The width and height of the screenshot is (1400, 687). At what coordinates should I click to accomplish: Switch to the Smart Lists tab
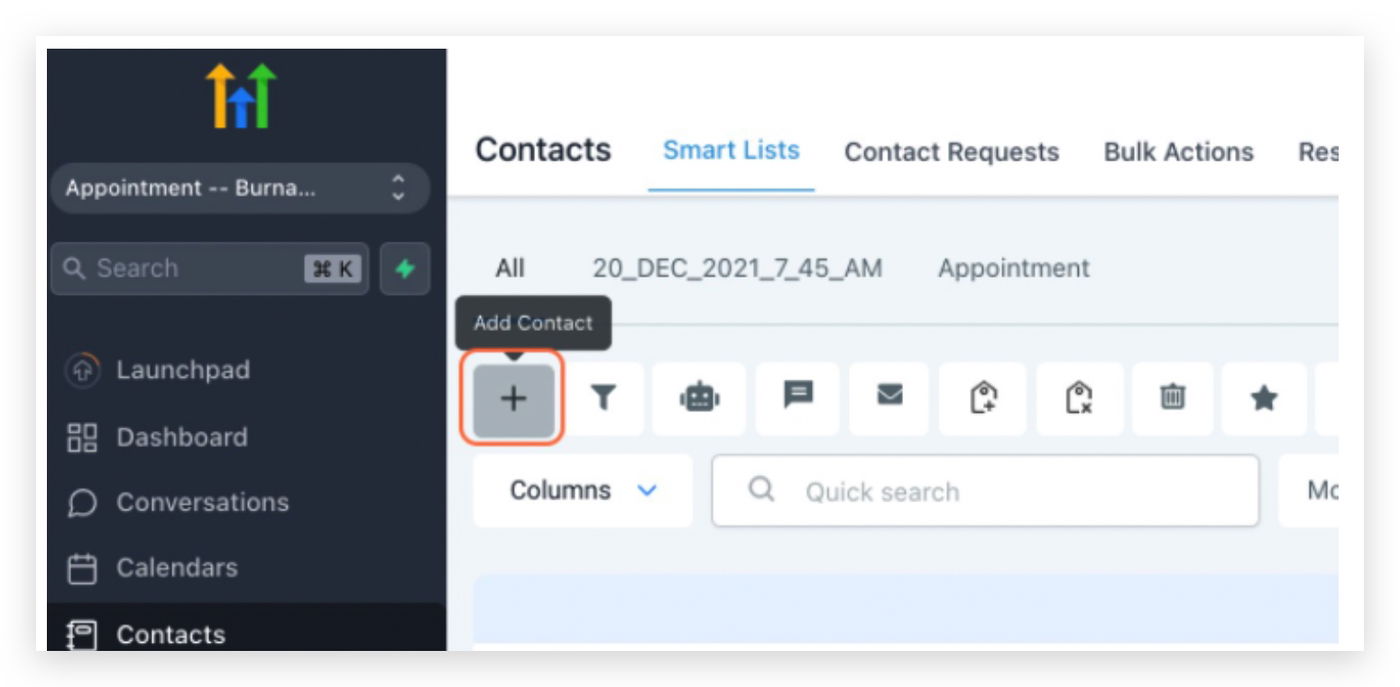pyautogui.click(x=731, y=151)
